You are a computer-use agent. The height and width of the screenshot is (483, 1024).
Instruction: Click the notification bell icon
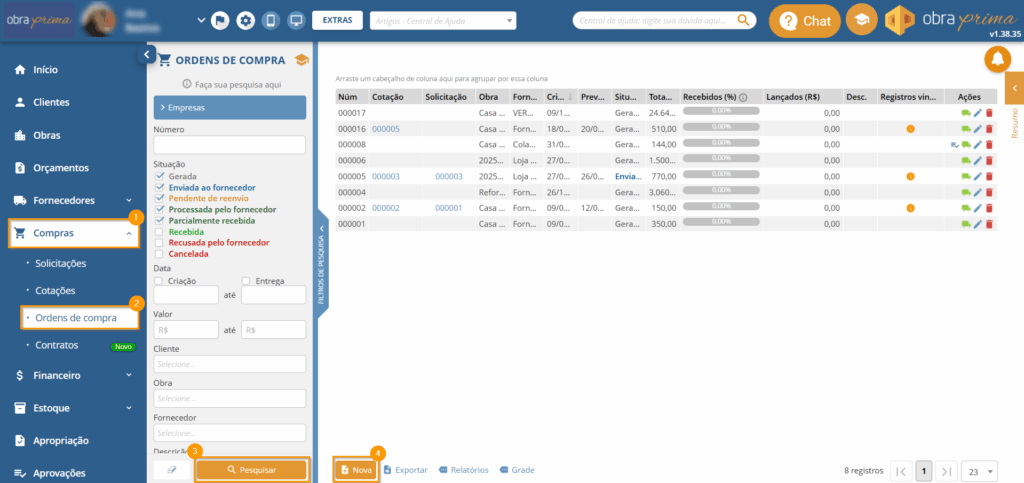click(997, 60)
